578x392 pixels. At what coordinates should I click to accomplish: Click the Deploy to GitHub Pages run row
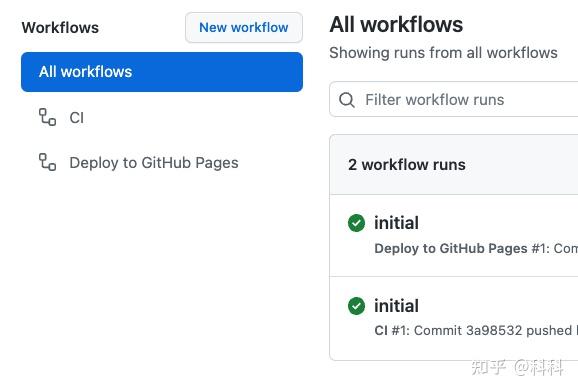[454, 236]
